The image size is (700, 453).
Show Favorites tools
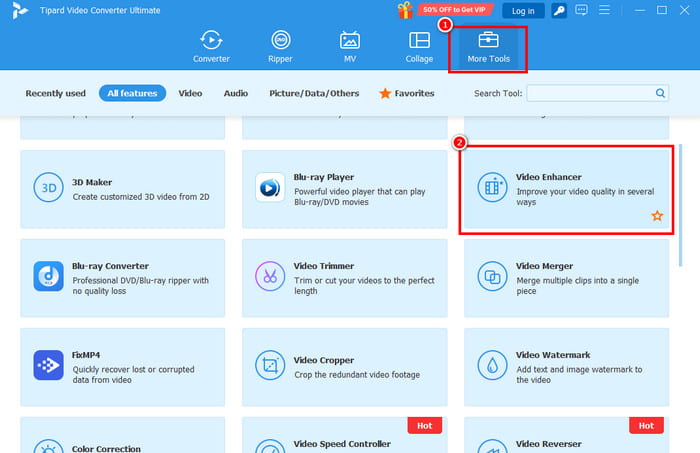point(407,93)
